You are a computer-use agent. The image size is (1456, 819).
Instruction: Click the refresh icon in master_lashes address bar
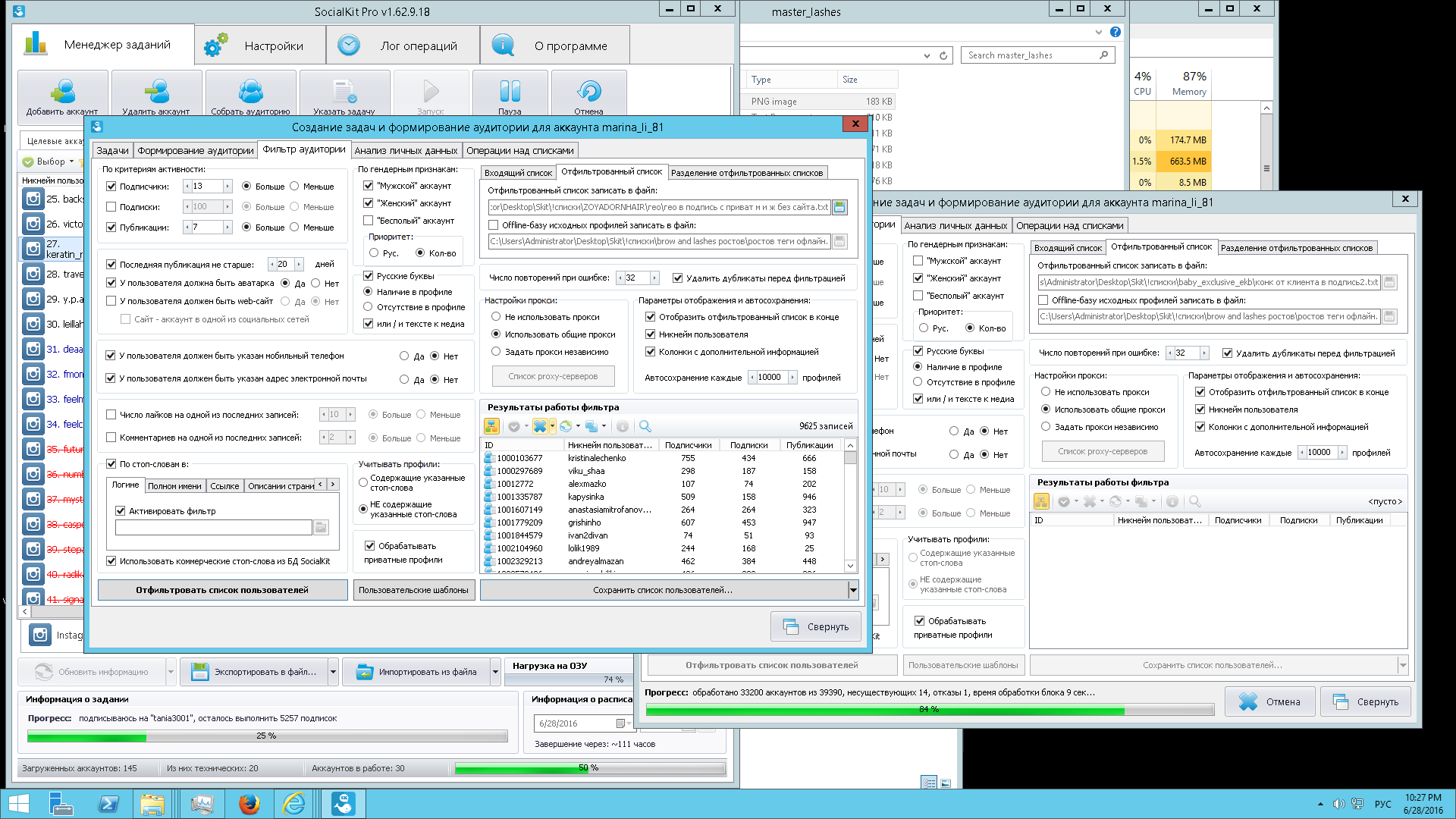point(943,55)
